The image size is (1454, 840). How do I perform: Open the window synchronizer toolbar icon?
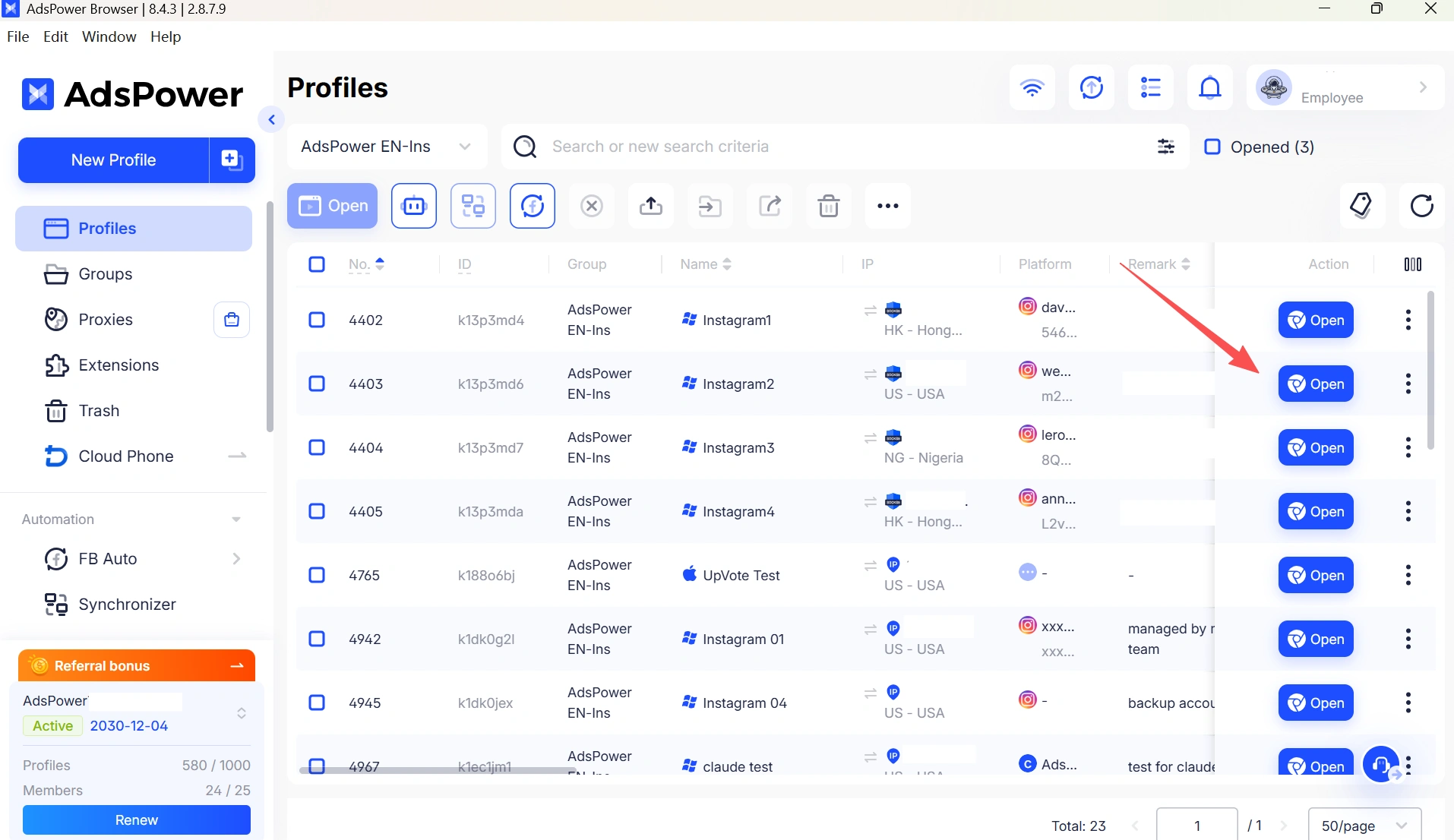(x=473, y=206)
